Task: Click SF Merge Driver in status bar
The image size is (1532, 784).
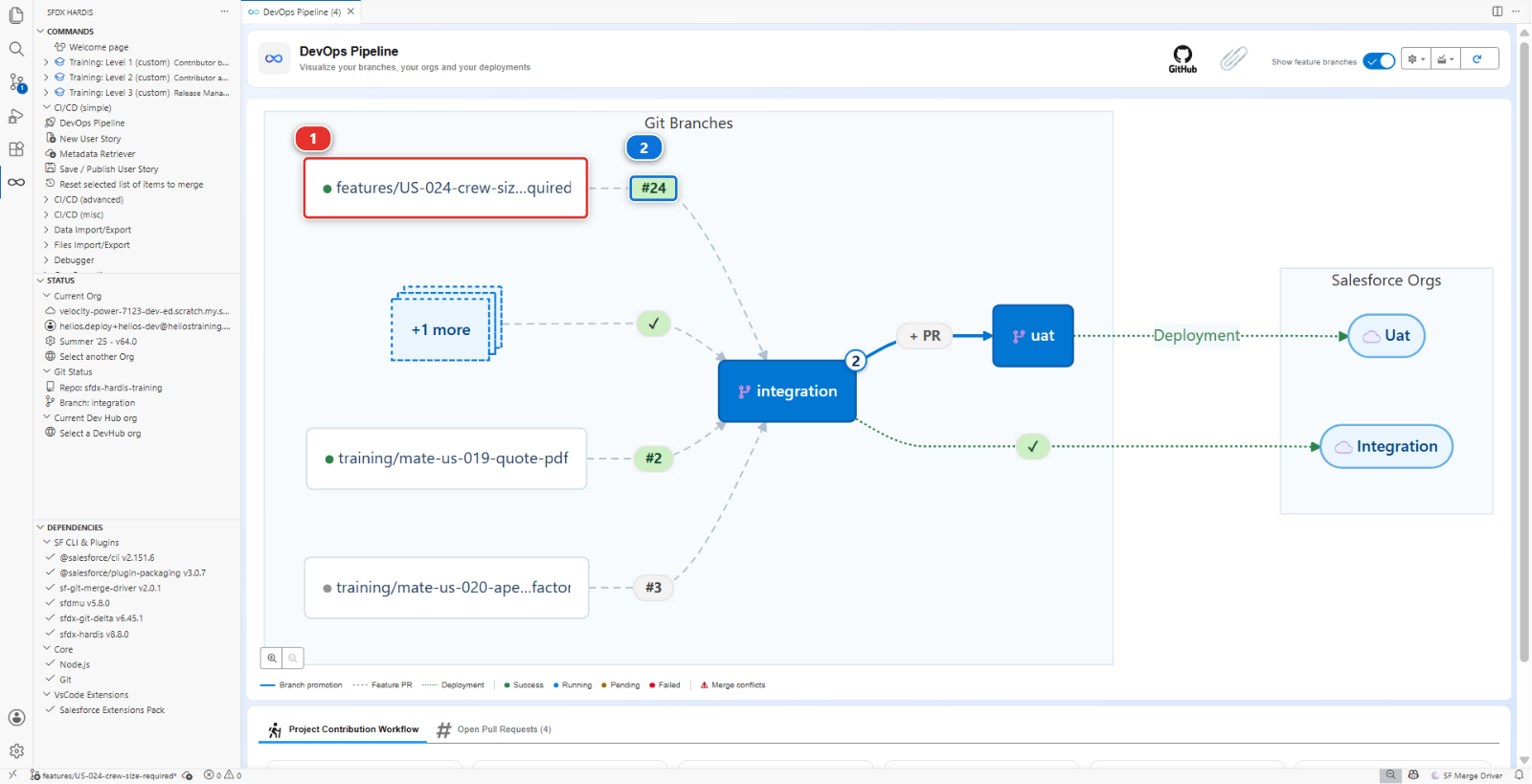Action: coord(1467,775)
